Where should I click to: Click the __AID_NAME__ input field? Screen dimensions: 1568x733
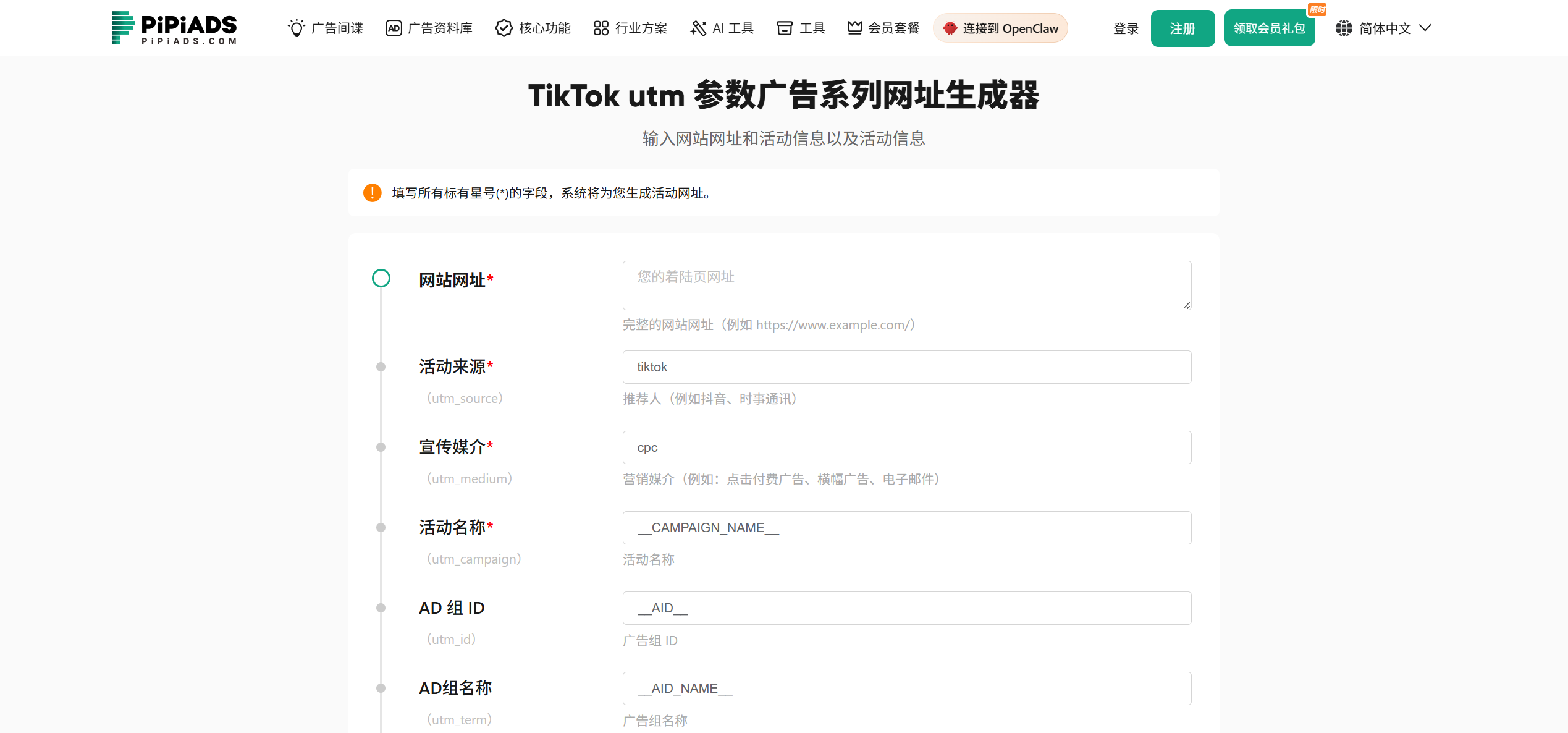pos(907,689)
